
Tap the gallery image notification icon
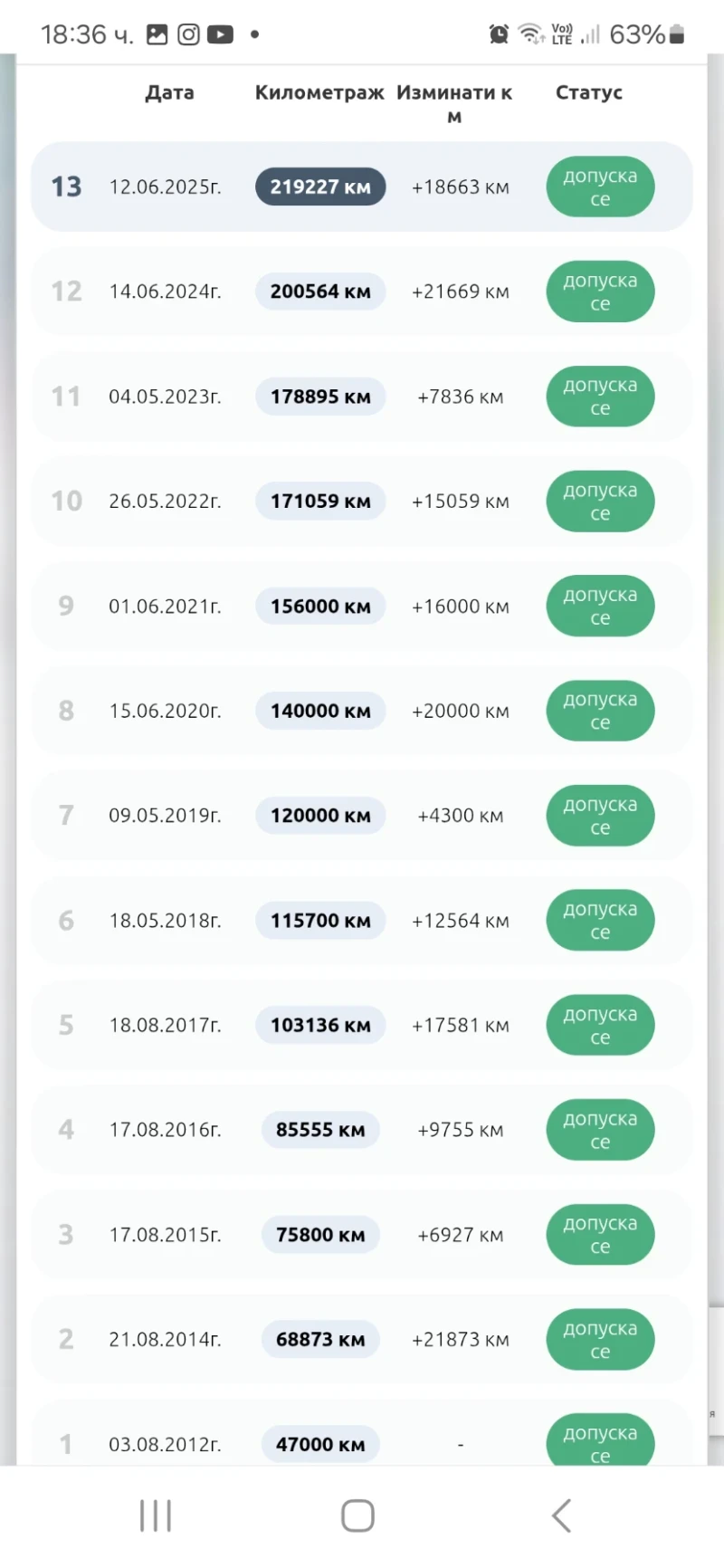157,34
